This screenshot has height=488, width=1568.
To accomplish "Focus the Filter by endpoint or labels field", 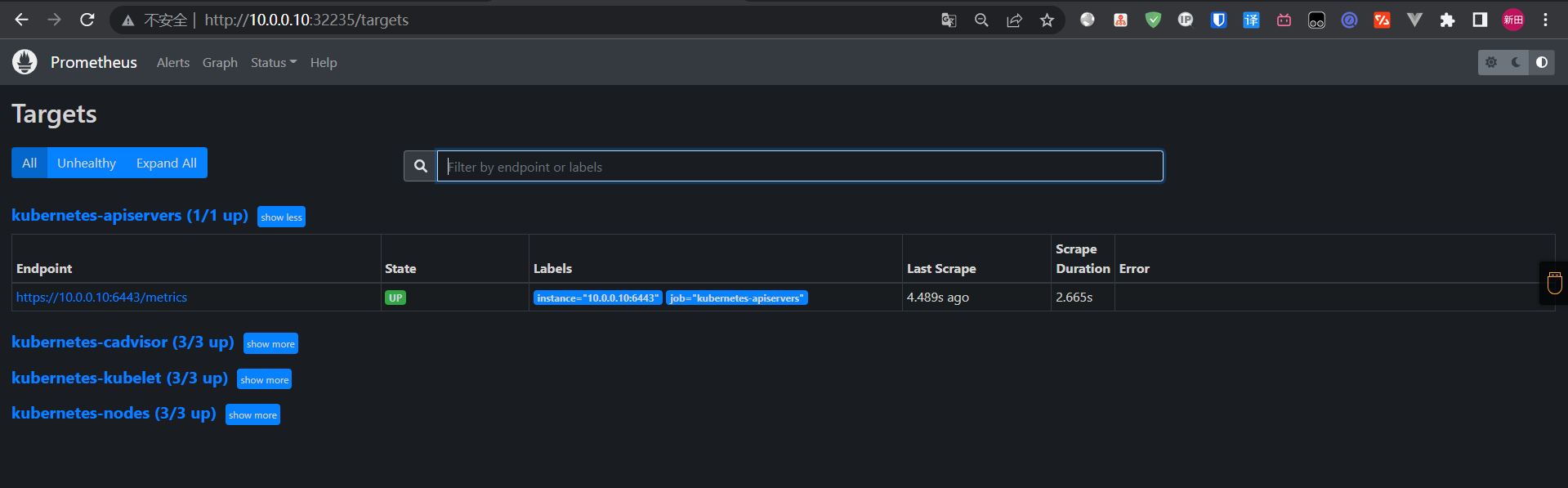I will 800,166.
